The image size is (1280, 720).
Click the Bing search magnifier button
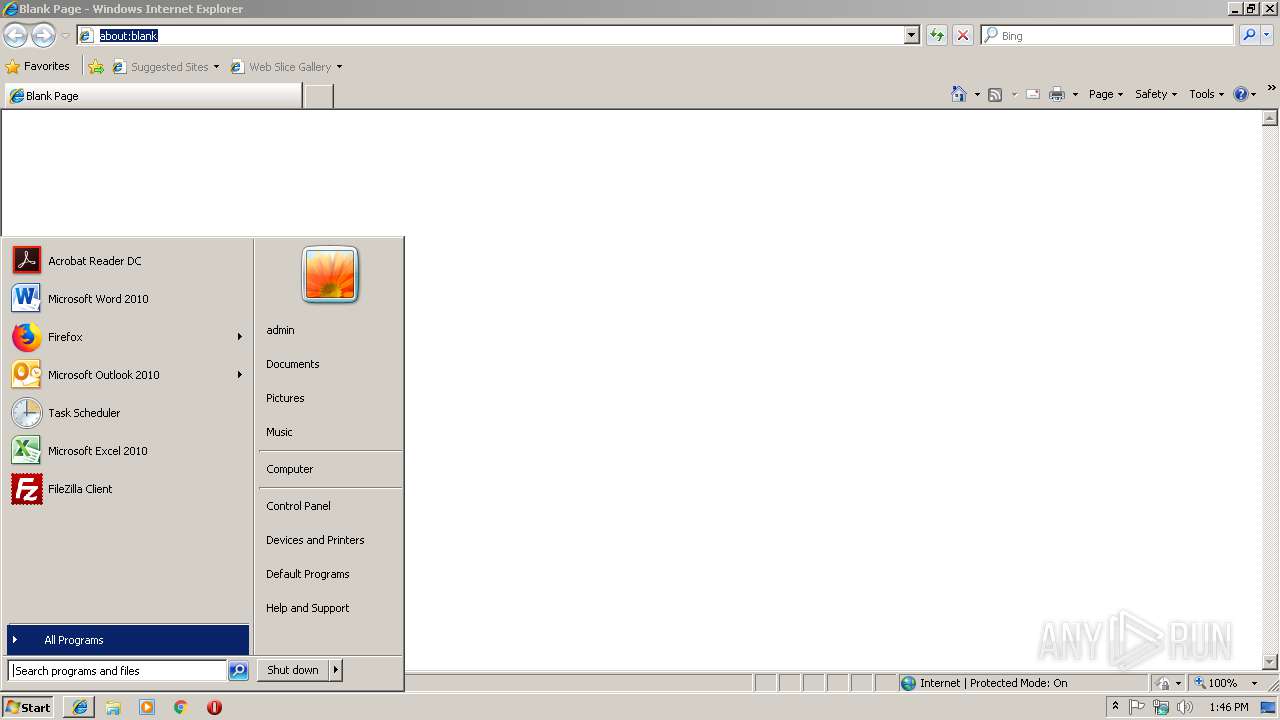[1249, 35]
